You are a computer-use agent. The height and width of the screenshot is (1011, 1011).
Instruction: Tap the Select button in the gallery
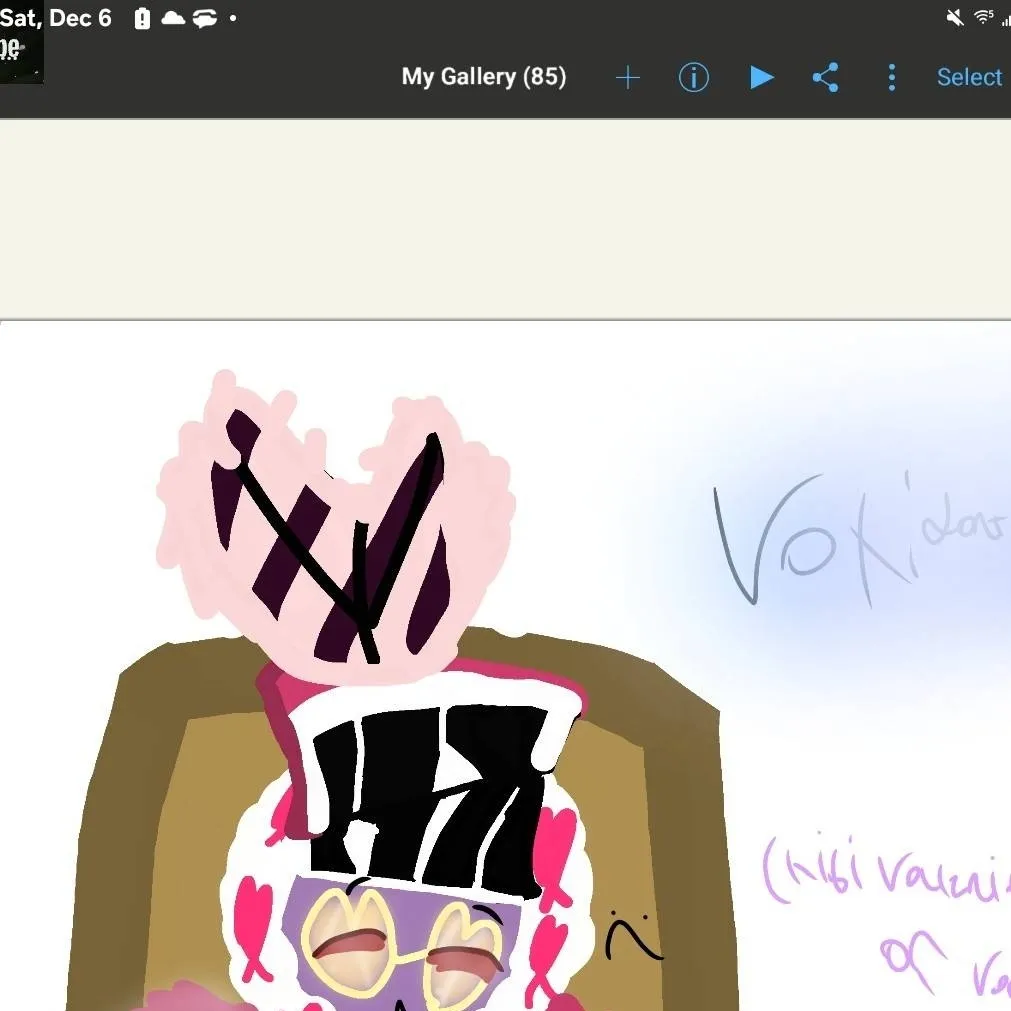pyautogui.click(x=968, y=78)
